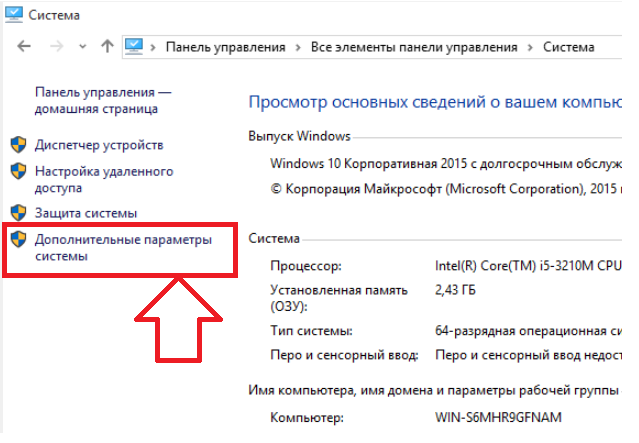Select computer name WIN-S6MHR9GFNAM
639x443 pixels.
(x=498, y=417)
